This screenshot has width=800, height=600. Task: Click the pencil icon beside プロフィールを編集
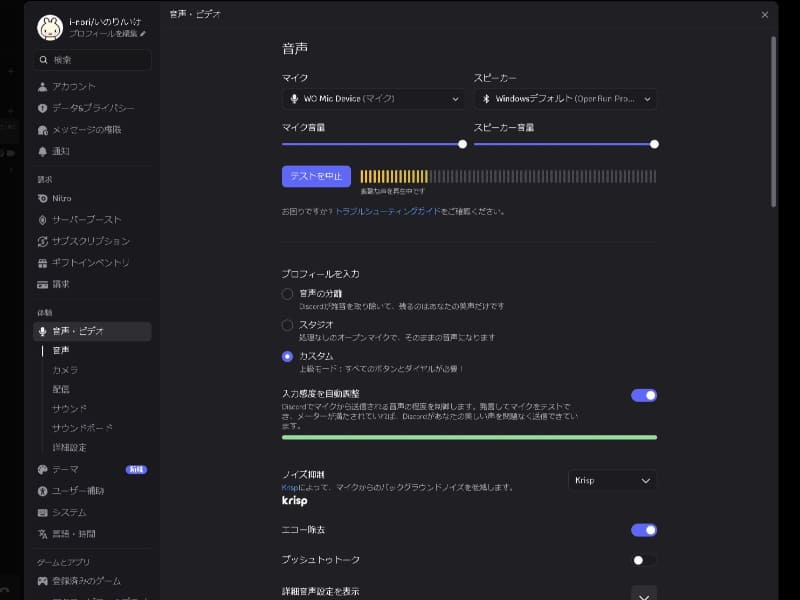click(143, 34)
